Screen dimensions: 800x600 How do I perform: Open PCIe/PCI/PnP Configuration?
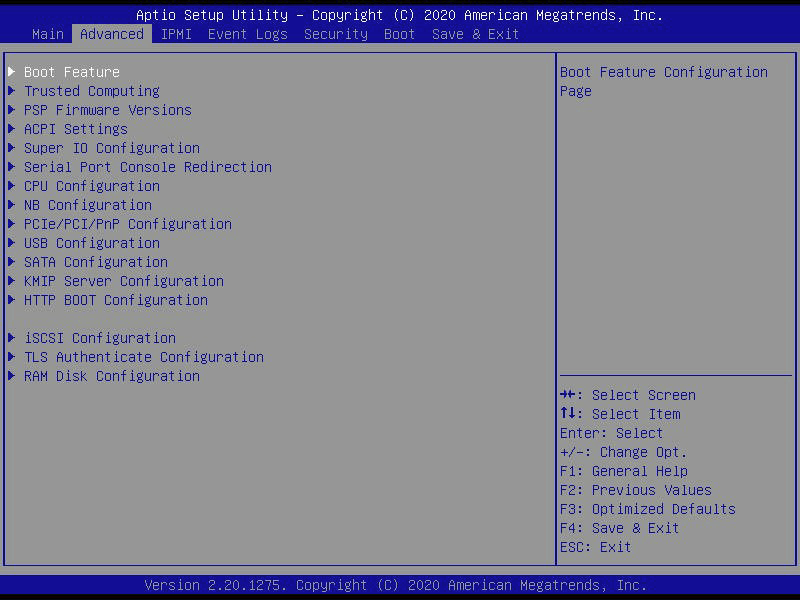[128, 224]
